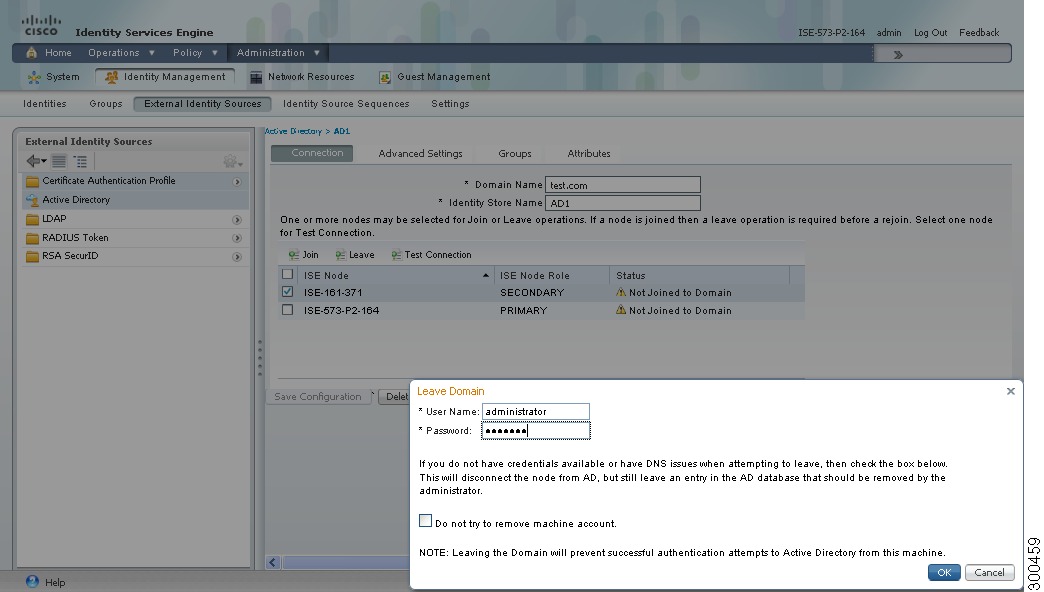Check the ISE-573-P2-164 node checkbox
The width and height of the screenshot is (1044, 592).
(288, 310)
